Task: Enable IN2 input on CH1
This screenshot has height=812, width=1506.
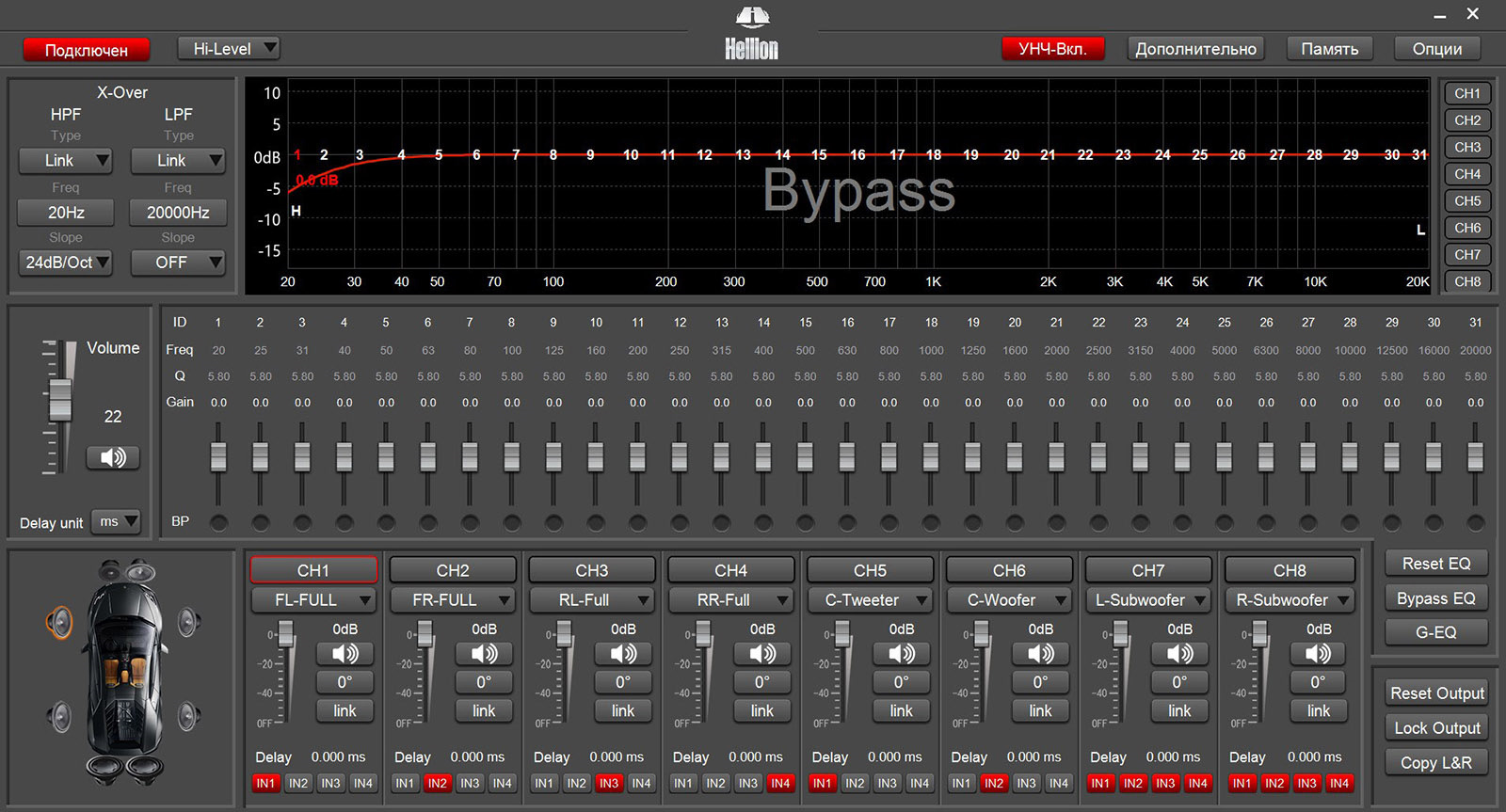Action: [x=298, y=783]
